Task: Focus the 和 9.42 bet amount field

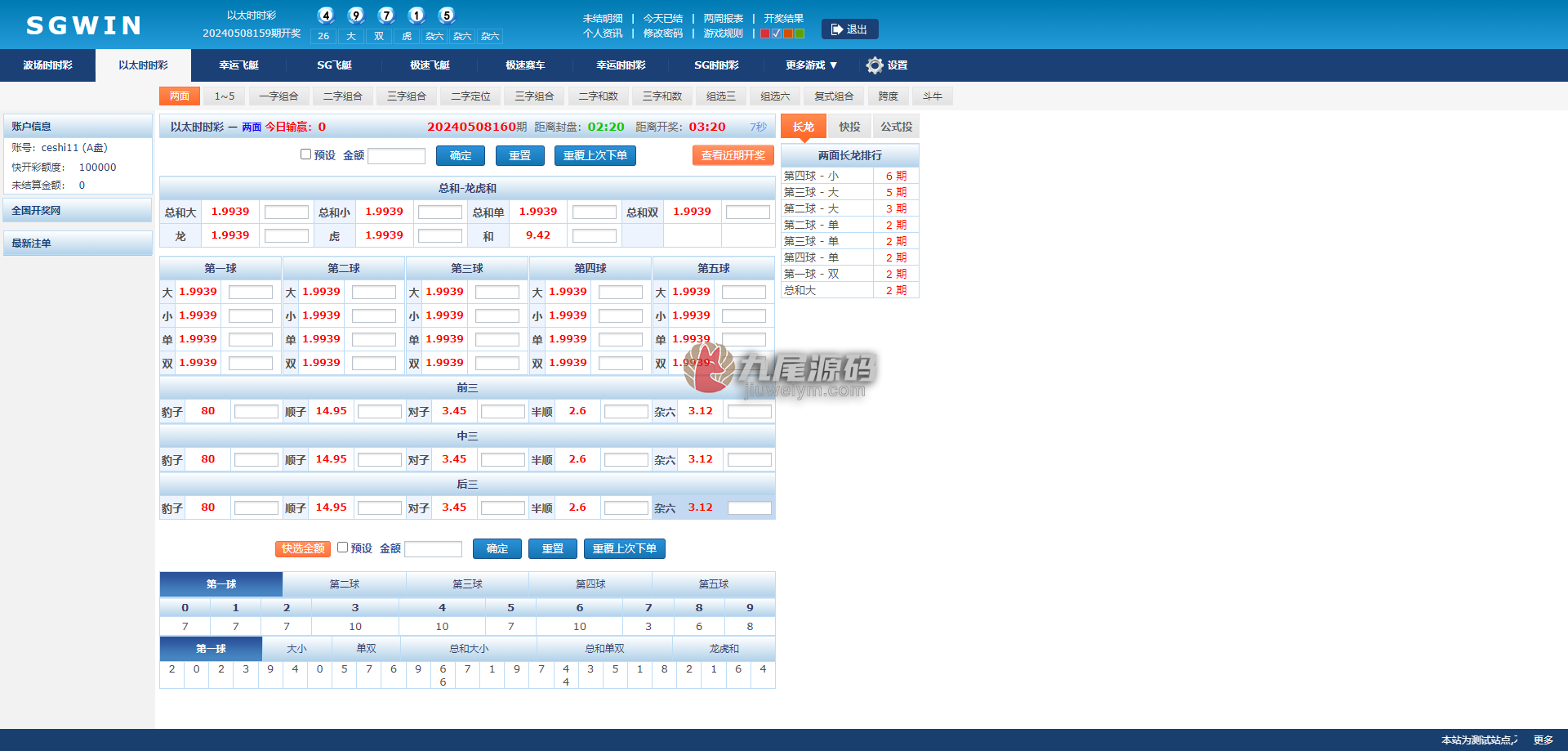Action: (x=595, y=236)
